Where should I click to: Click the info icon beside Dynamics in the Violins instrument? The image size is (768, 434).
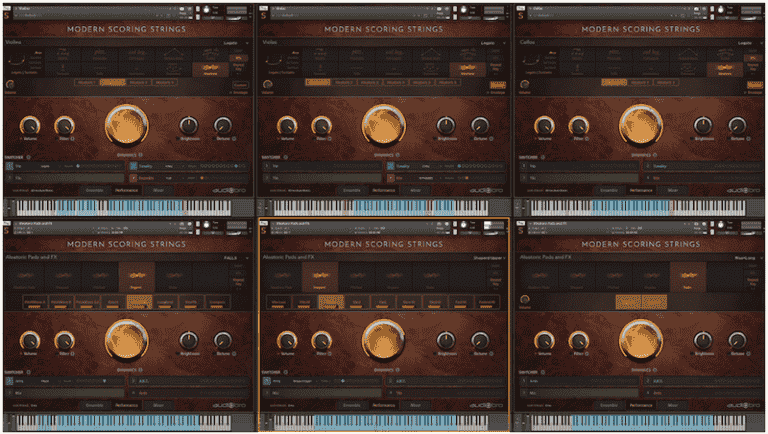tap(141, 155)
